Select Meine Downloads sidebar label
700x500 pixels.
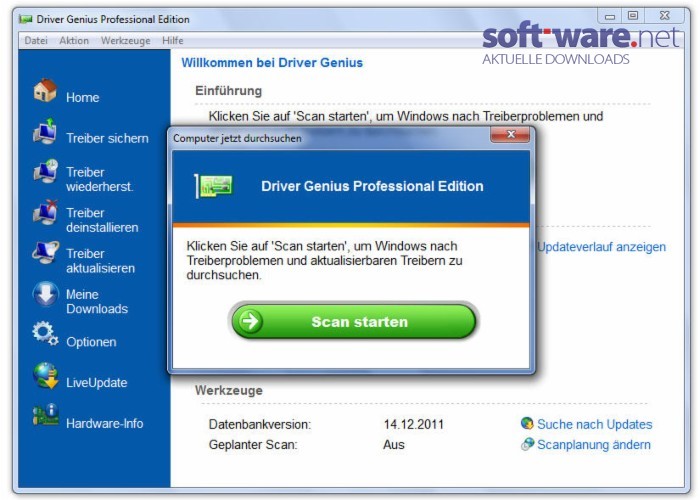[x=97, y=301]
